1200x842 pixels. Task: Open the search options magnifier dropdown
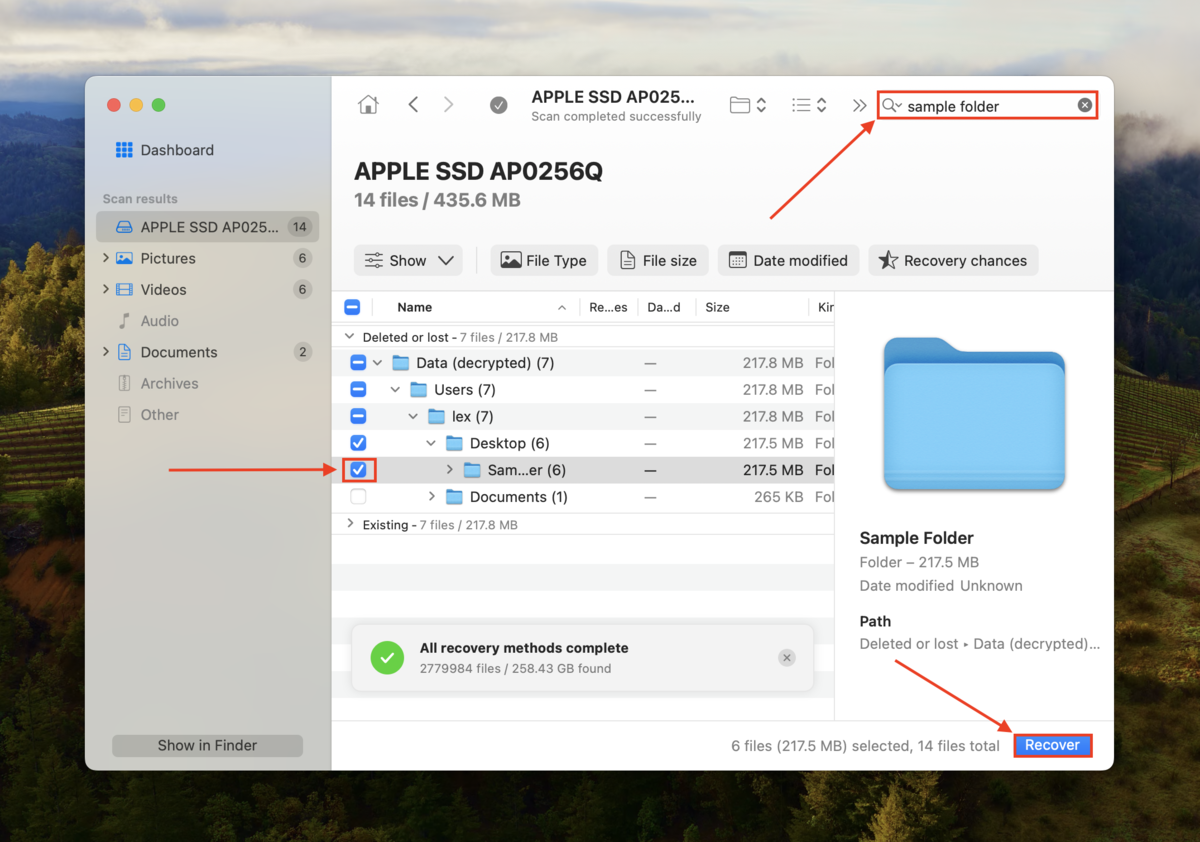point(891,106)
